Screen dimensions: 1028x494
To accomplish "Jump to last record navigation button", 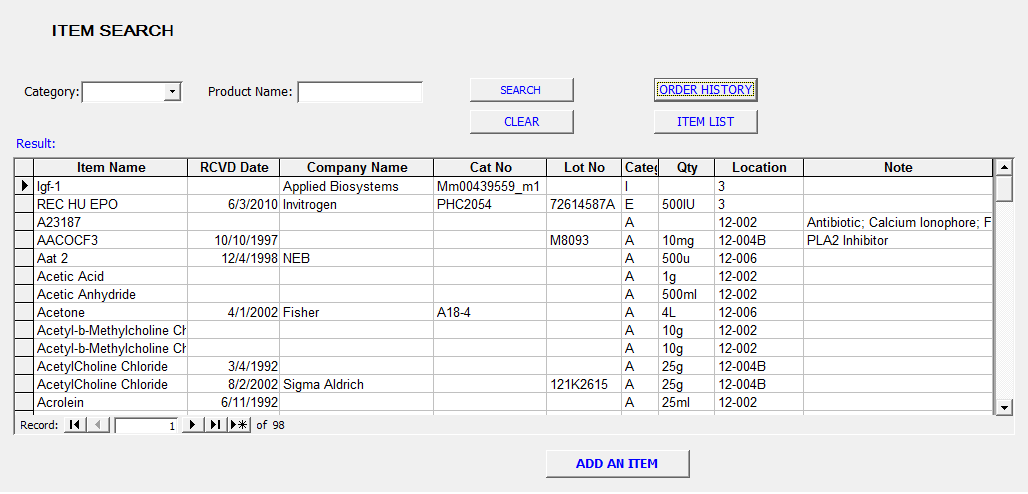I will pos(215,425).
